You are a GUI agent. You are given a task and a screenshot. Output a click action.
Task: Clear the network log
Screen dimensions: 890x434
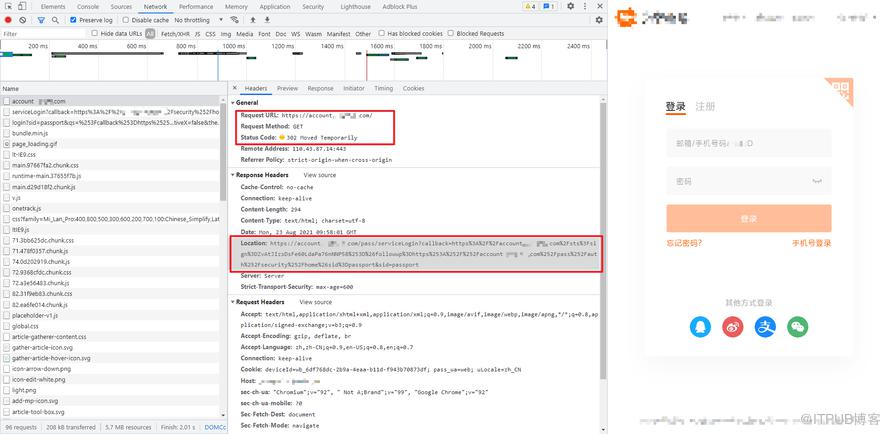pyautogui.click(x=22, y=20)
